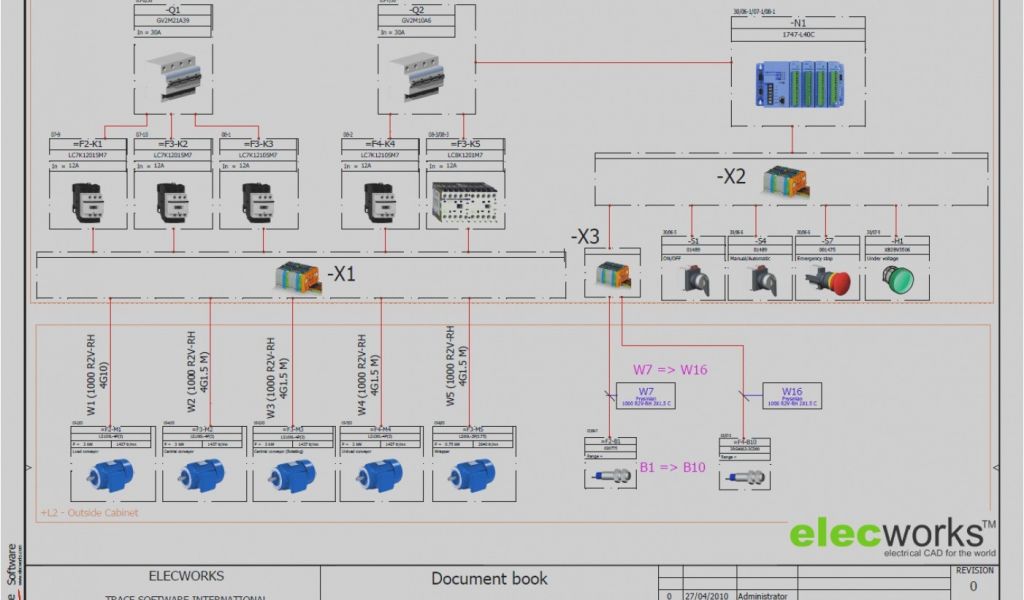Select the Q2 circuit breaker symbol
Screen dimensions: 1024x600
418,77
